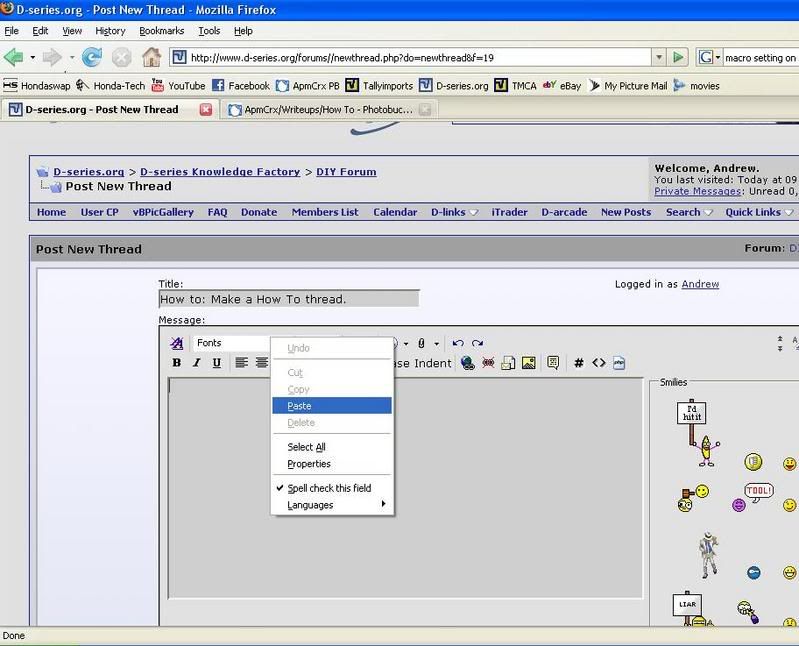This screenshot has height=646, width=799.
Task: Click the Italic formatting button
Action: click(x=197, y=363)
